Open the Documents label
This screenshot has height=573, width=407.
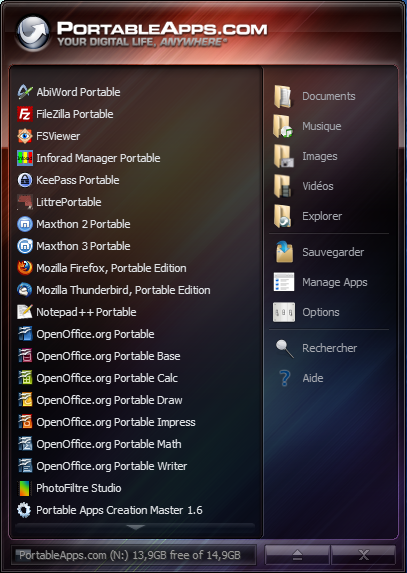pos(328,96)
